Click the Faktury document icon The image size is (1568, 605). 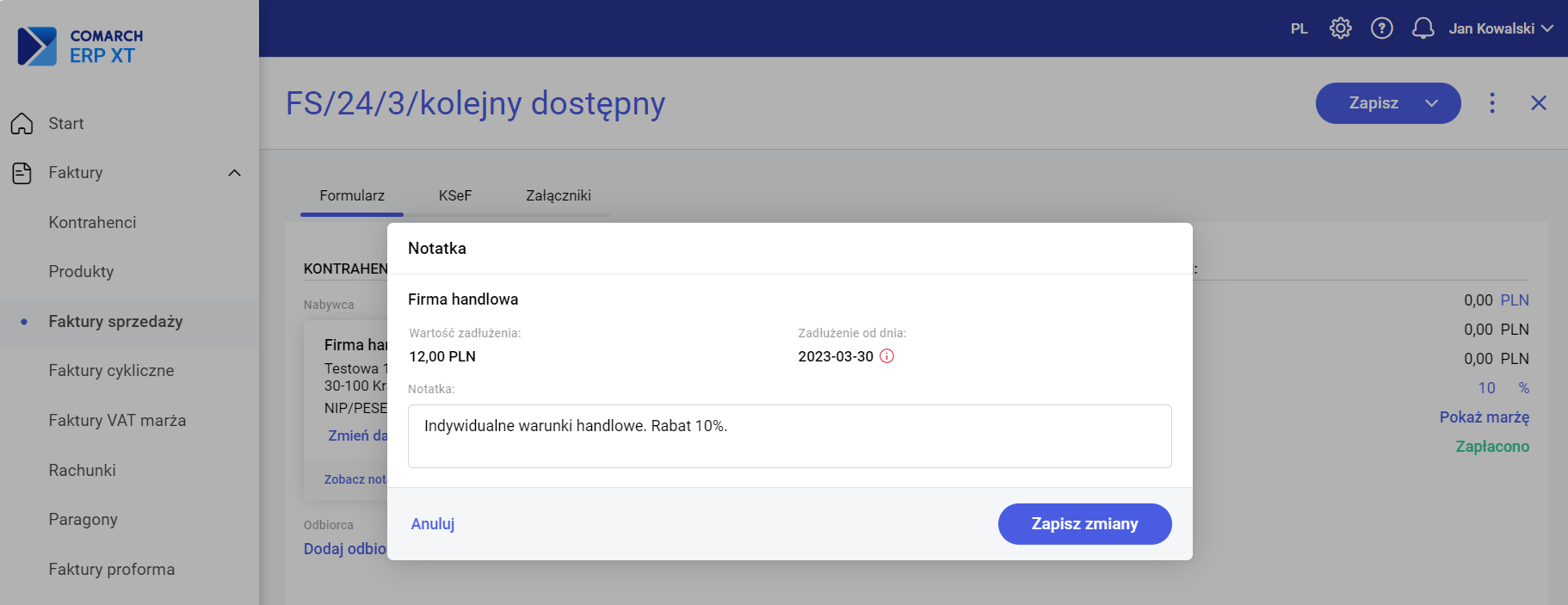pyautogui.click(x=22, y=173)
